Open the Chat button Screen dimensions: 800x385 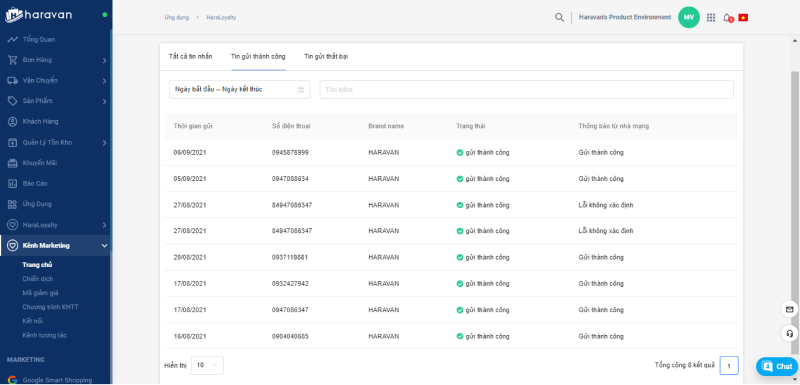click(777, 366)
